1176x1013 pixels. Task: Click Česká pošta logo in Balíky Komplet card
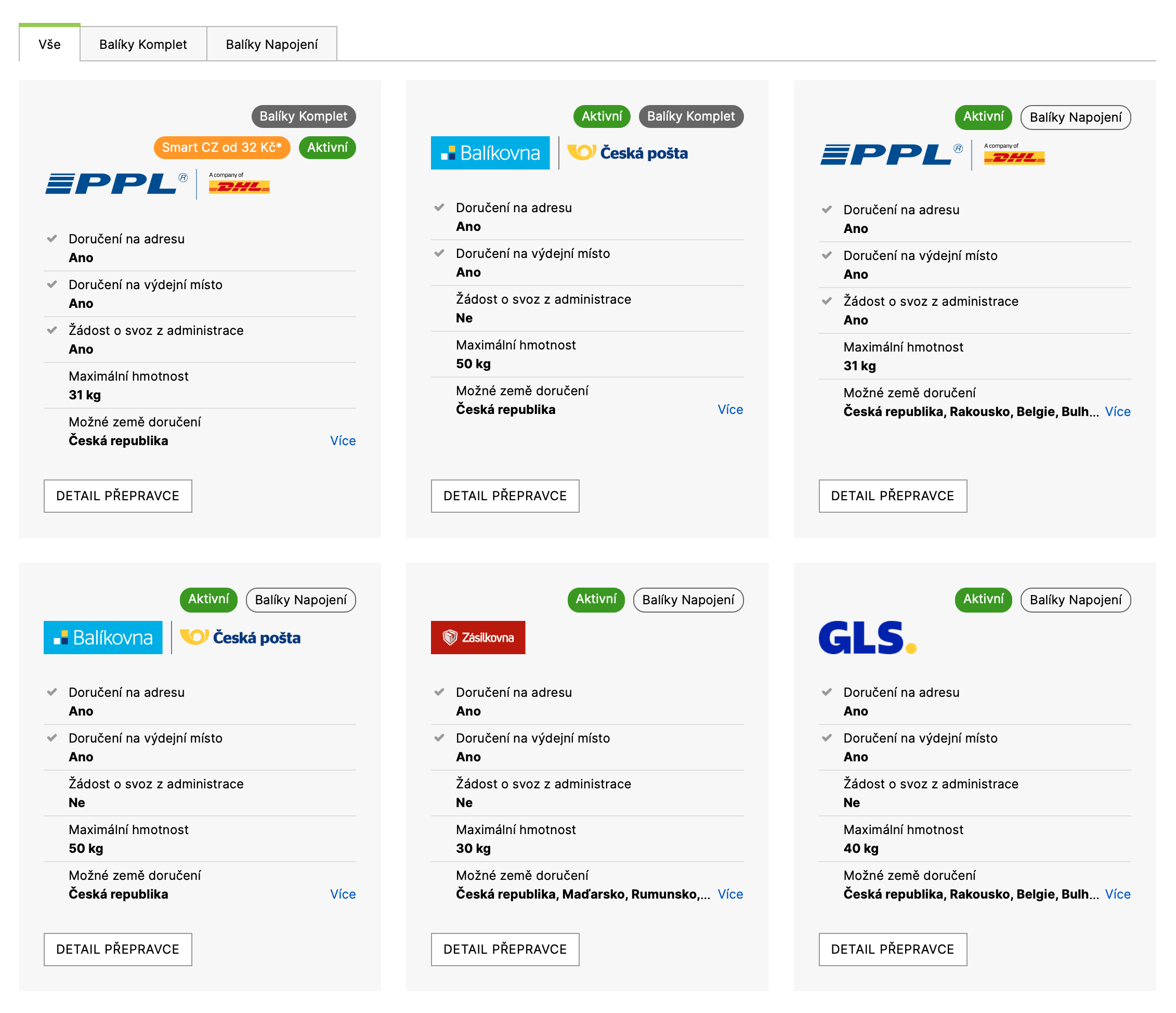(627, 153)
